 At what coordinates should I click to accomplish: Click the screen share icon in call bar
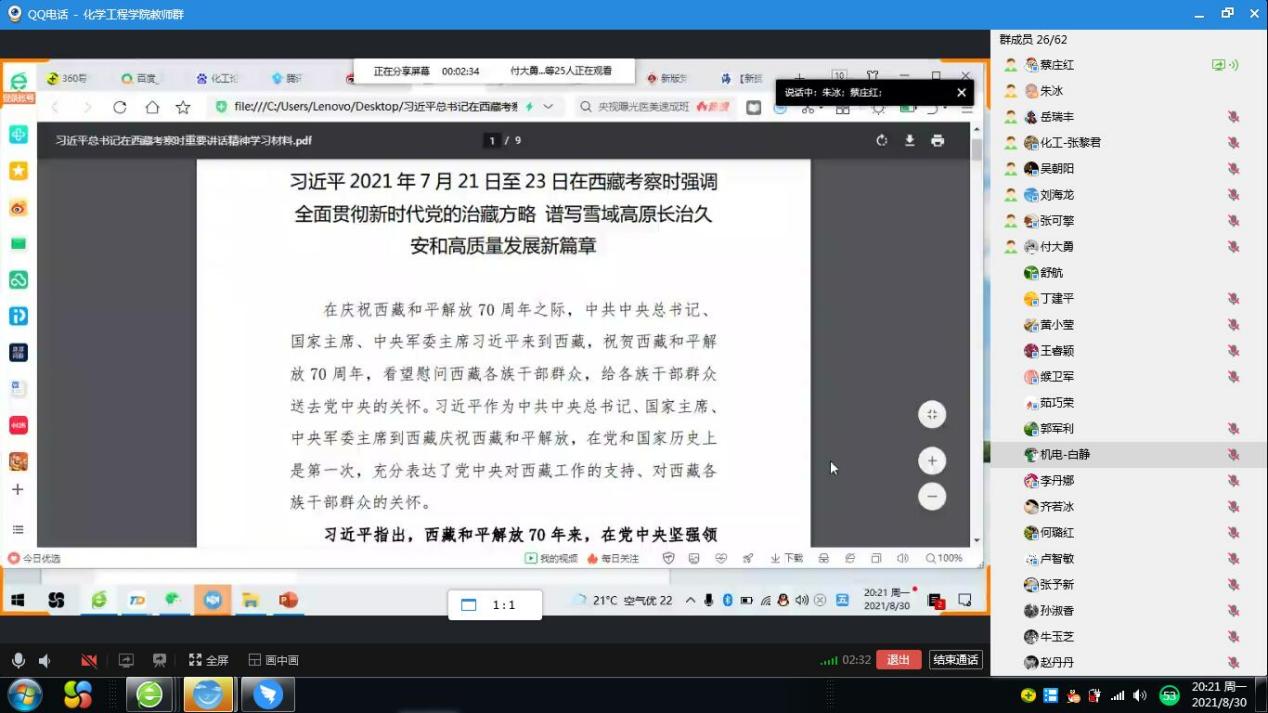126,660
